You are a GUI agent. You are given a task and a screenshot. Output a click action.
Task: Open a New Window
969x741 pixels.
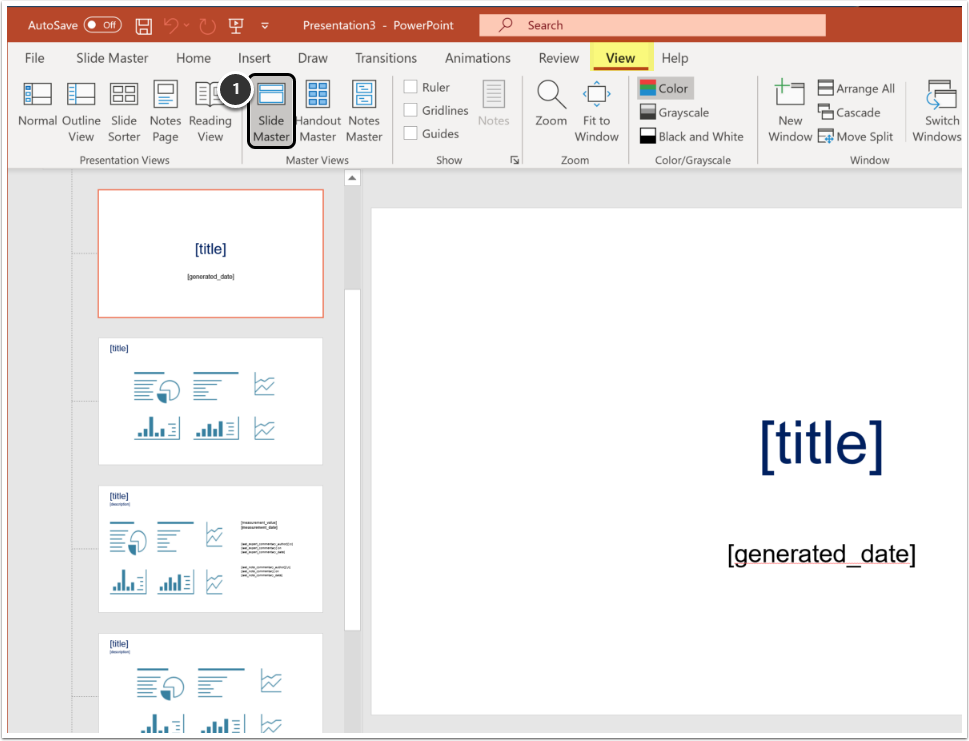pyautogui.click(x=789, y=110)
